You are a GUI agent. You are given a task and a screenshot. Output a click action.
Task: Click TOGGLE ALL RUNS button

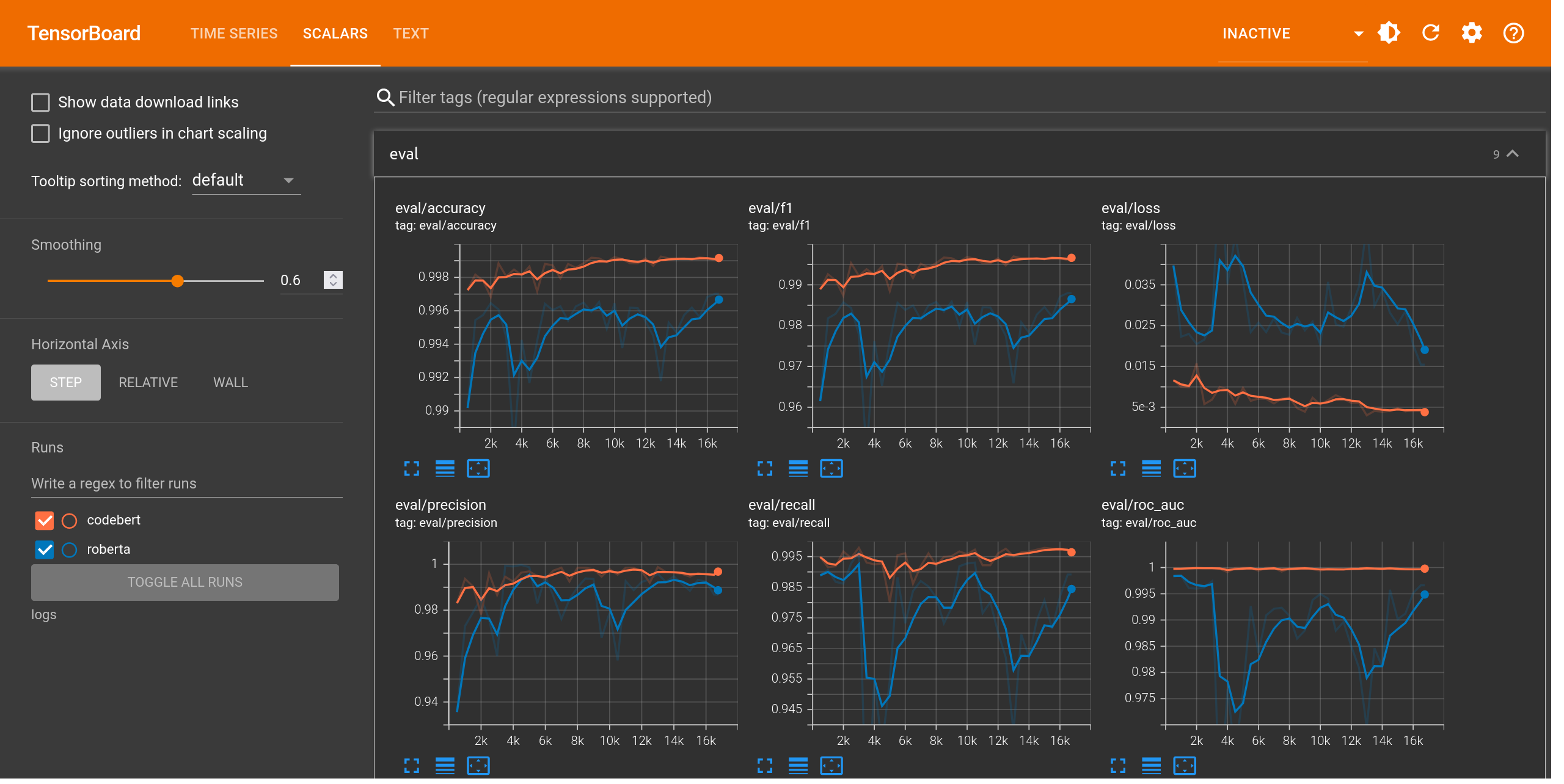[185, 582]
